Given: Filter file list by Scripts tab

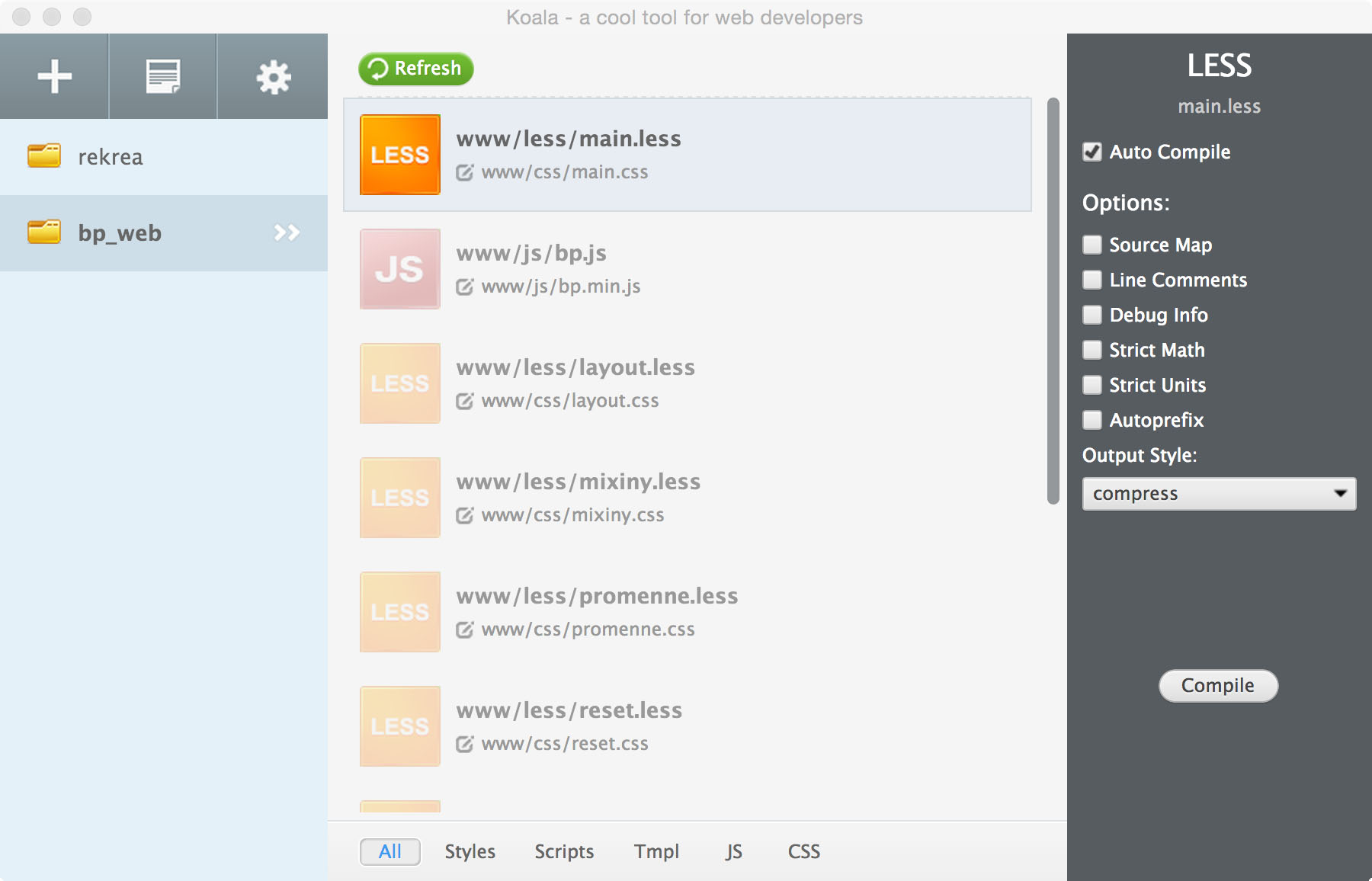Looking at the screenshot, I should point(563,851).
